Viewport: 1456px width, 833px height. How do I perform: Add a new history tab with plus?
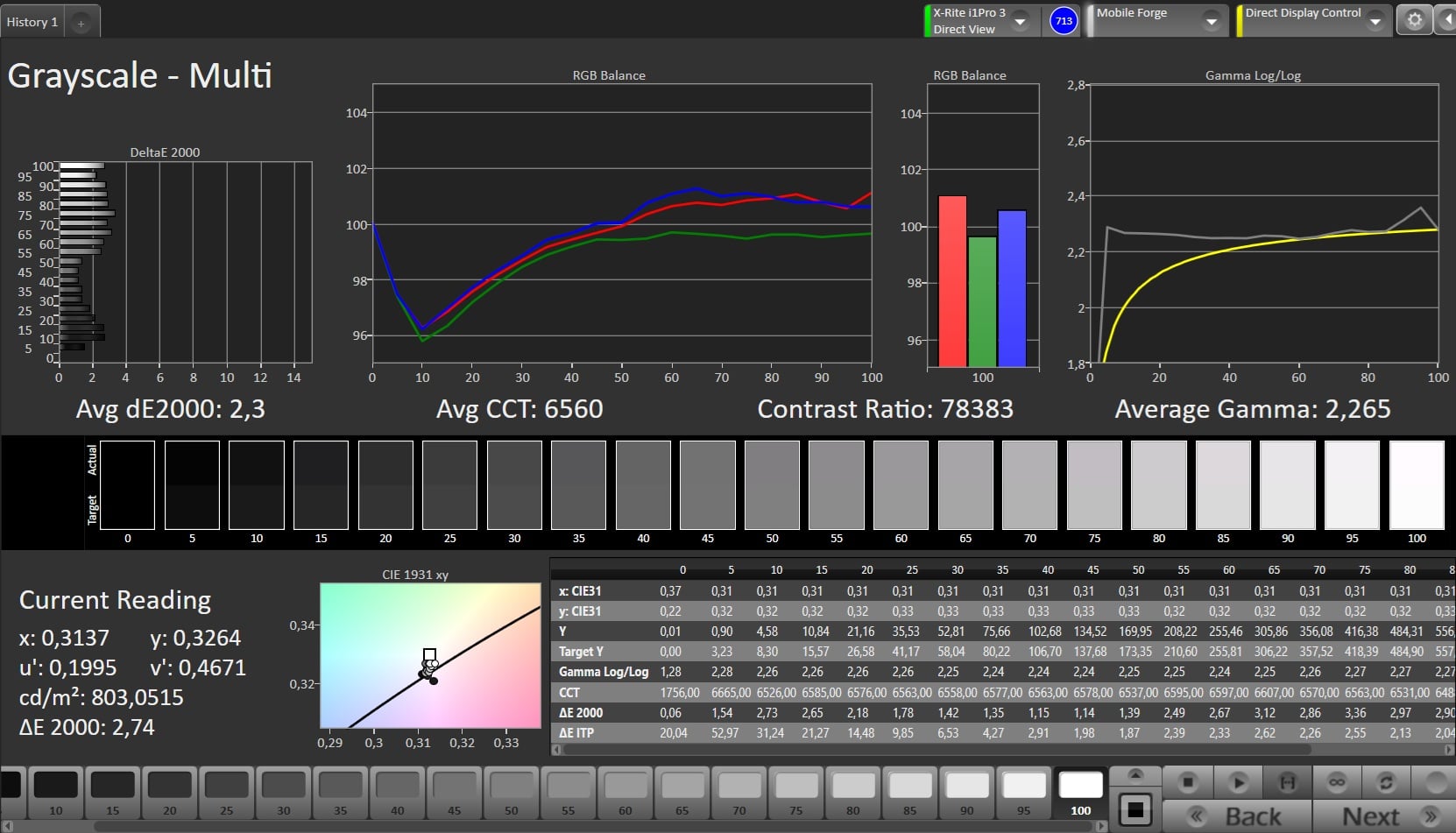[81, 23]
